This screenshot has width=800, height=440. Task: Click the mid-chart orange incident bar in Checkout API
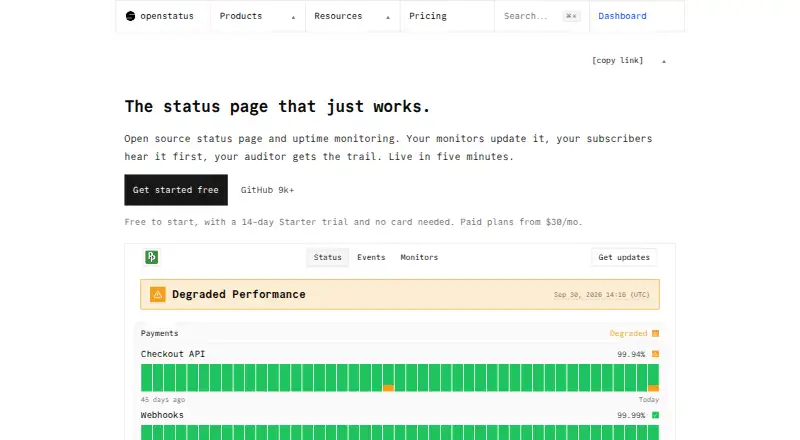click(x=388, y=388)
